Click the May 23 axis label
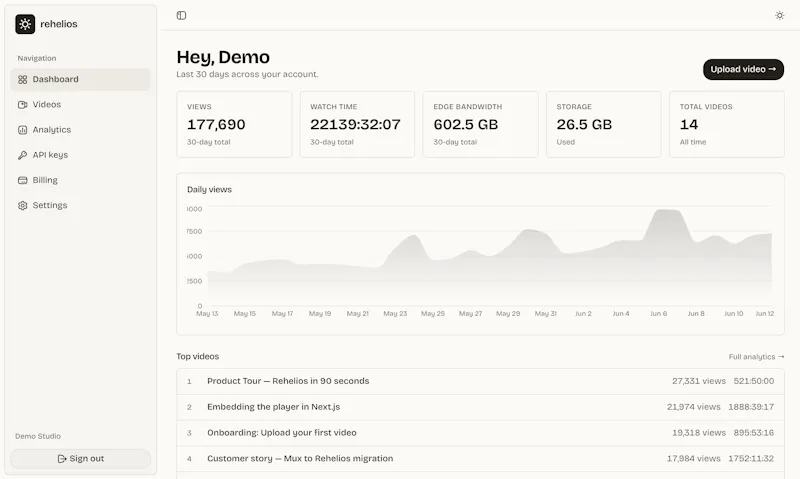800x479 pixels. [395, 314]
